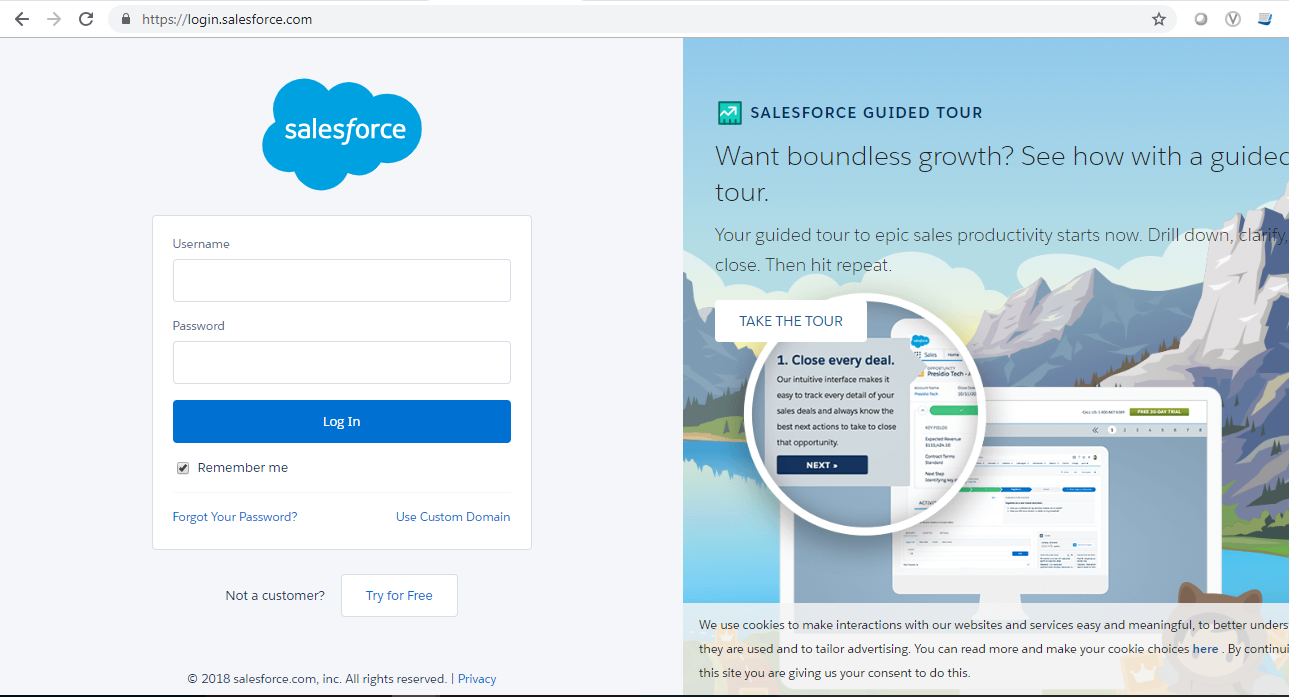Image resolution: width=1289 pixels, height=697 pixels.
Task: Click the '1. Close every deal.' heading
Action: (x=836, y=360)
